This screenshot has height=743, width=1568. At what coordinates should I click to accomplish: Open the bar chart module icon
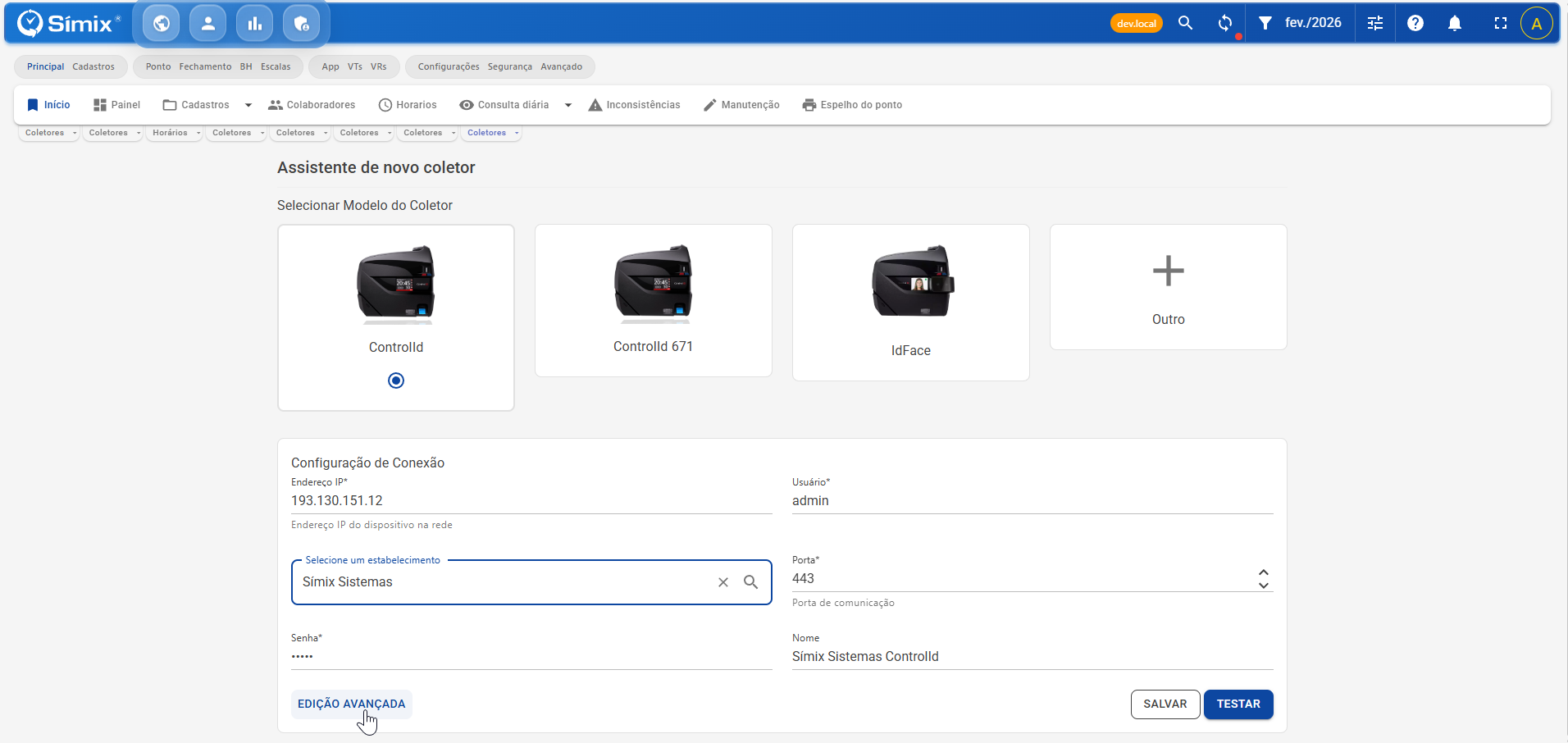(x=255, y=23)
